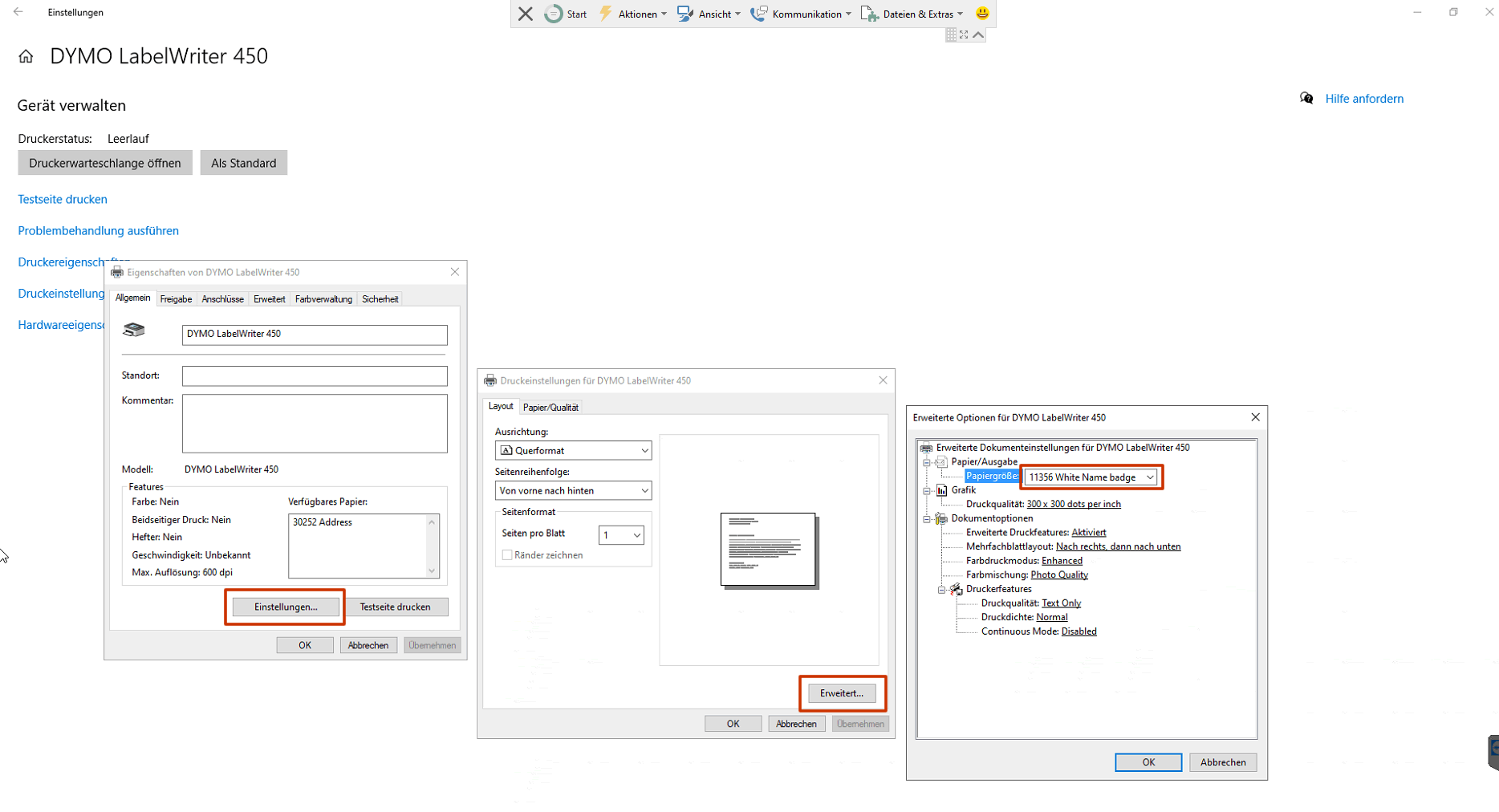
Task: Click the Grafik node icon
Action: (941, 490)
